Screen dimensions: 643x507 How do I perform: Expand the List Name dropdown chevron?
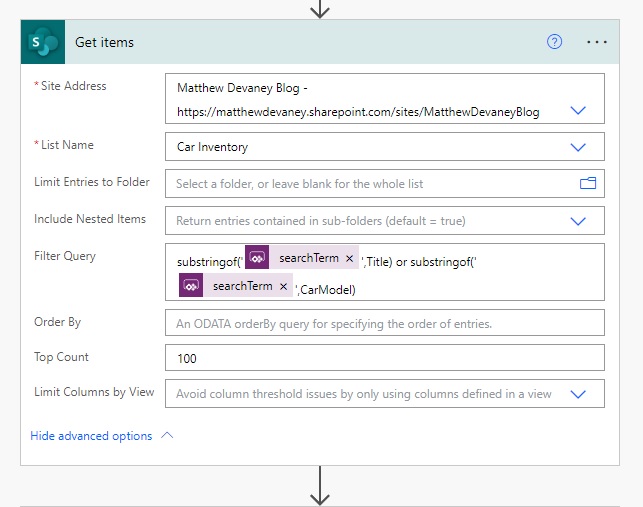[578, 147]
